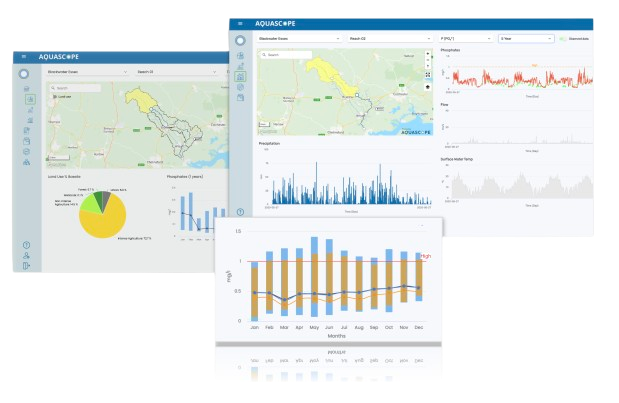This screenshot has height=403, width=619.
Task: Click the AQUASCOPE logo in land-use window header
Action: tap(59, 57)
